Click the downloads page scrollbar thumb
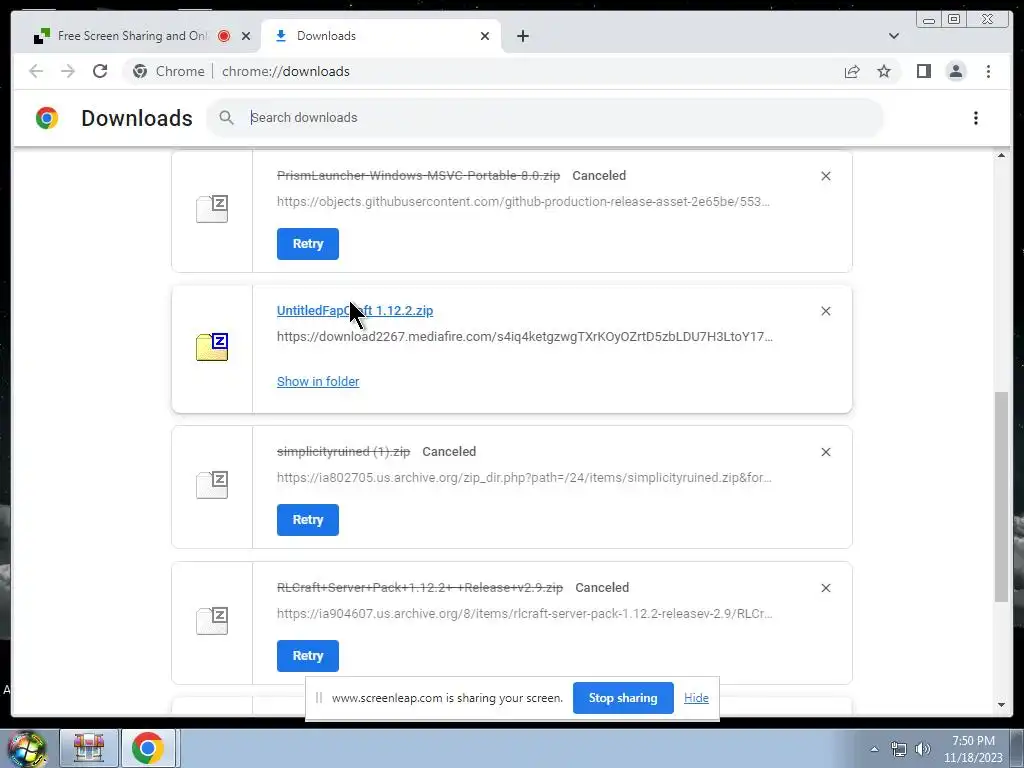1024x768 pixels. click(x=1001, y=496)
